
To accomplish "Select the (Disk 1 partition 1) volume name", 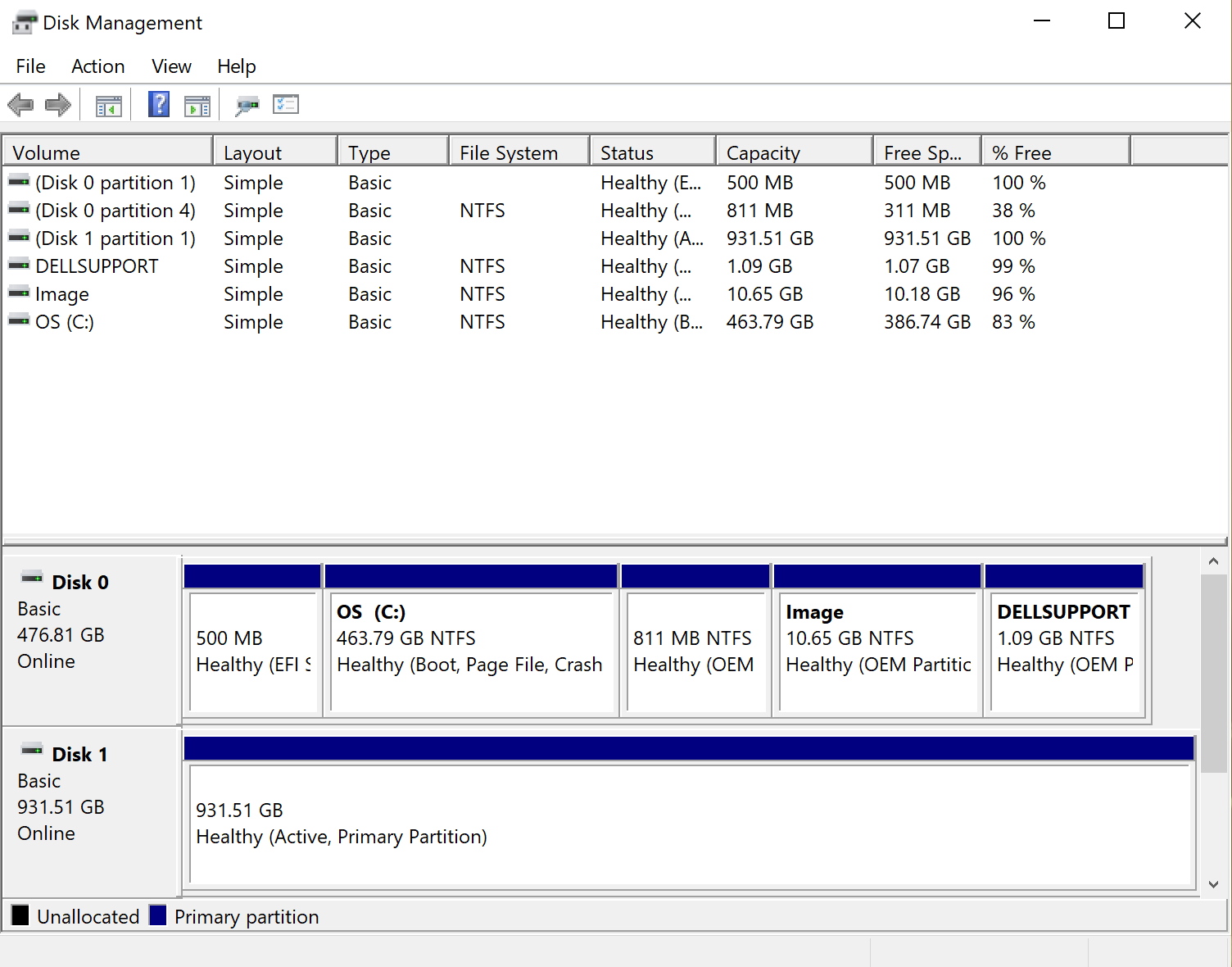I will click(115, 238).
